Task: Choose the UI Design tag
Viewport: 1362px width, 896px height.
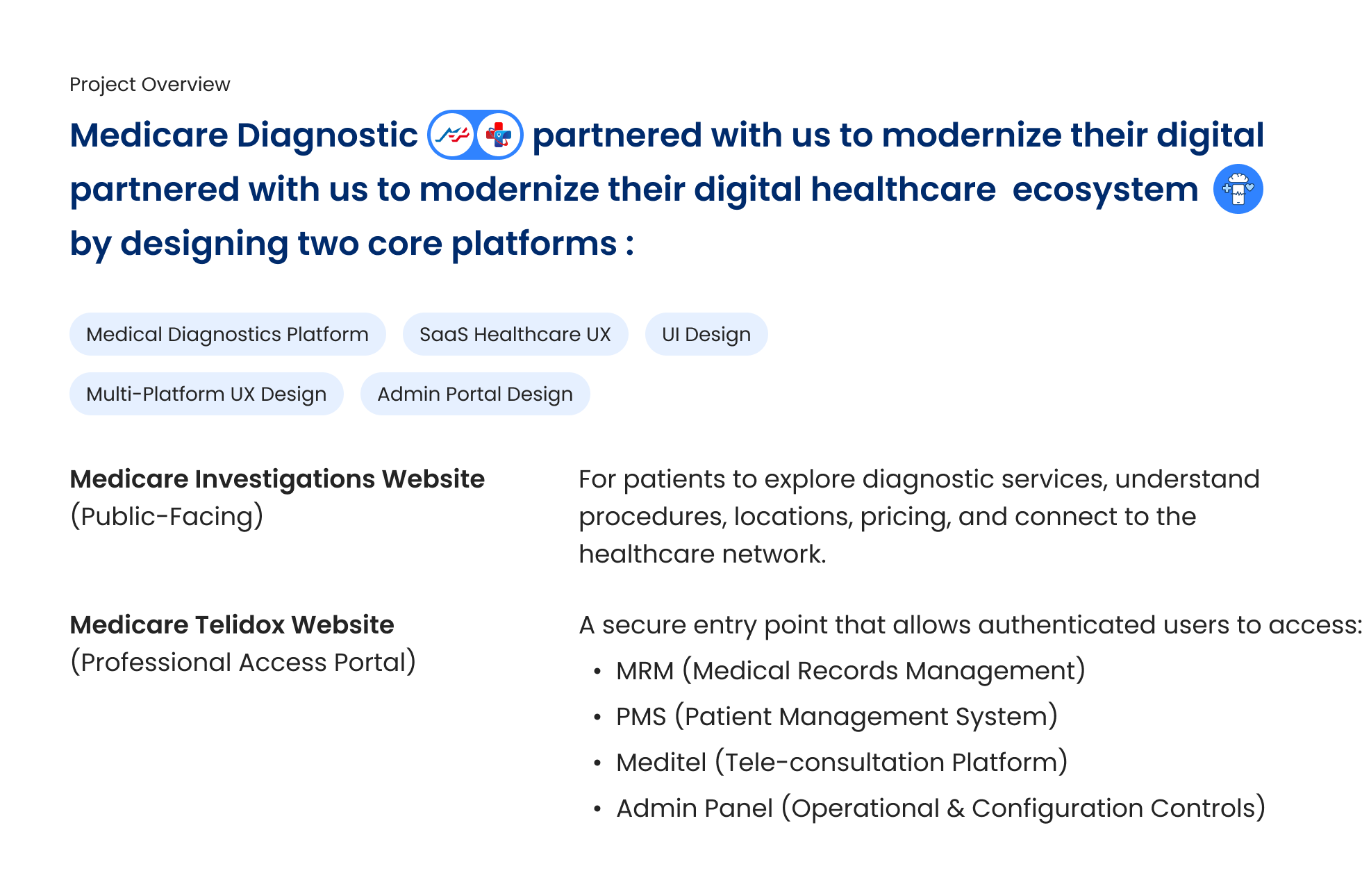Action: (706, 334)
